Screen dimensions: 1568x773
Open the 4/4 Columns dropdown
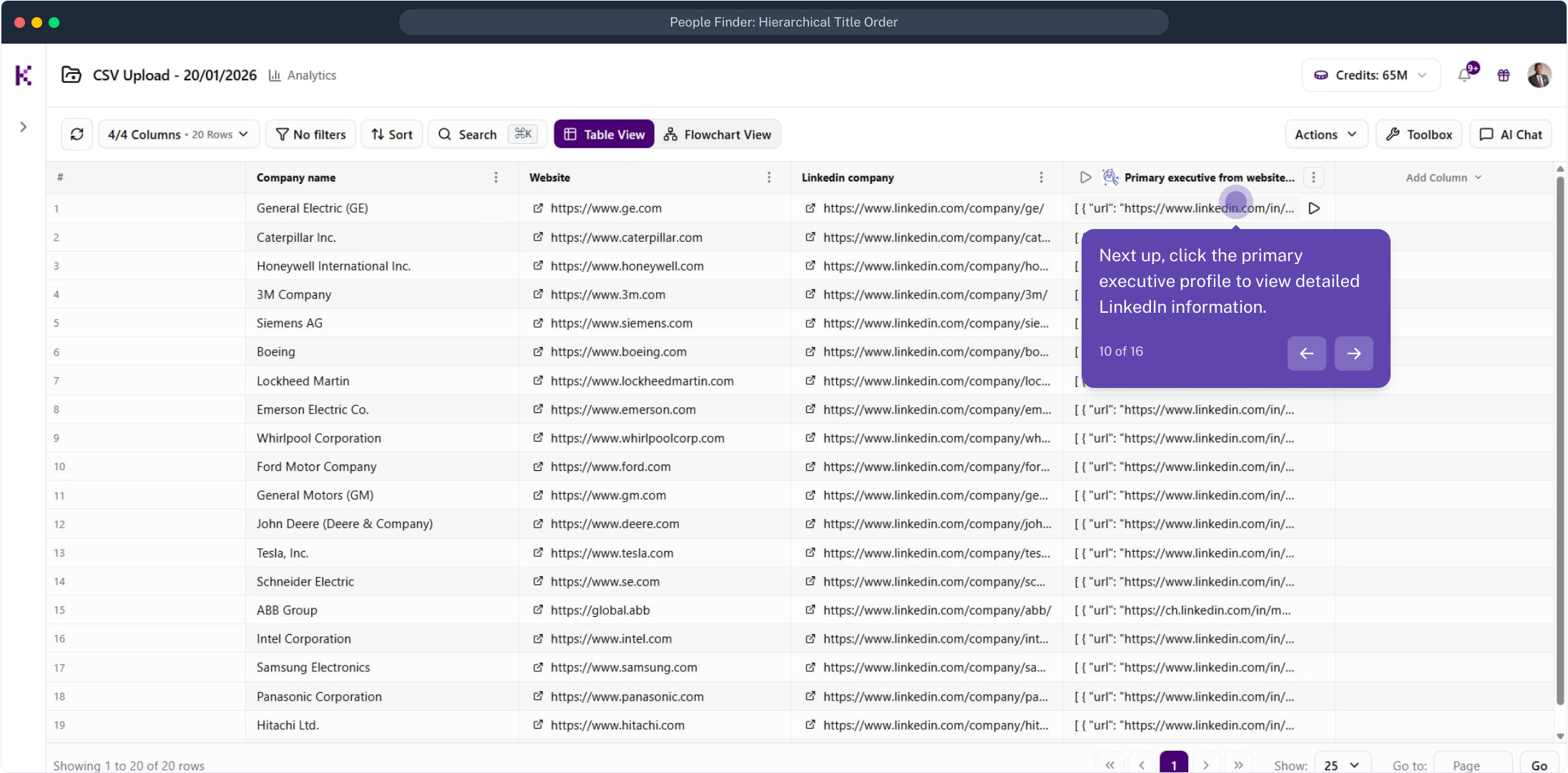coord(178,135)
